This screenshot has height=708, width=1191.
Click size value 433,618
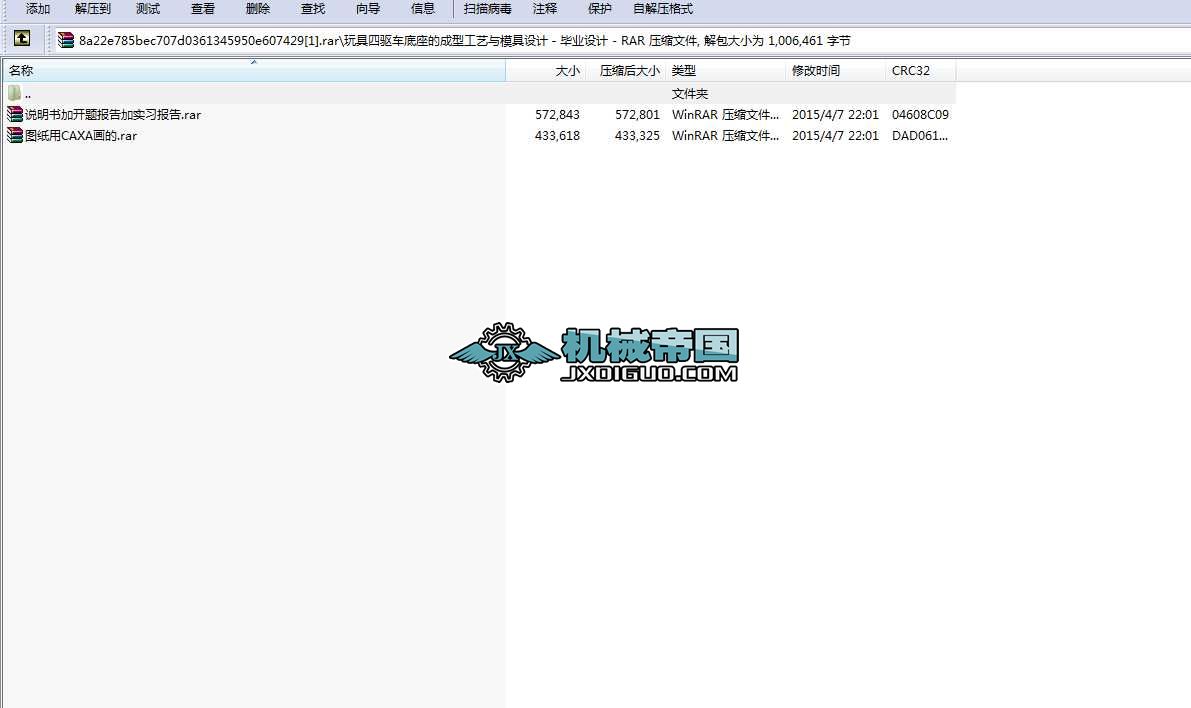(x=558, y=136)
